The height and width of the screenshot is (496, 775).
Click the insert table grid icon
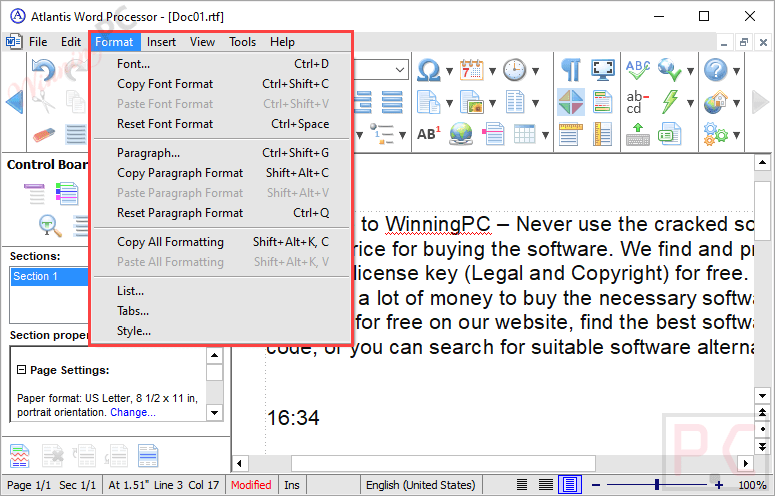click(524, 134)
